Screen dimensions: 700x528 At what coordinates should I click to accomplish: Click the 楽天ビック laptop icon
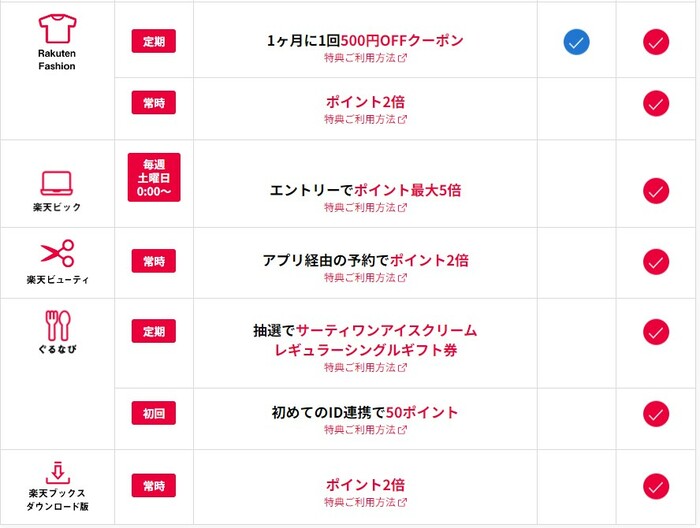coord(57,183)
